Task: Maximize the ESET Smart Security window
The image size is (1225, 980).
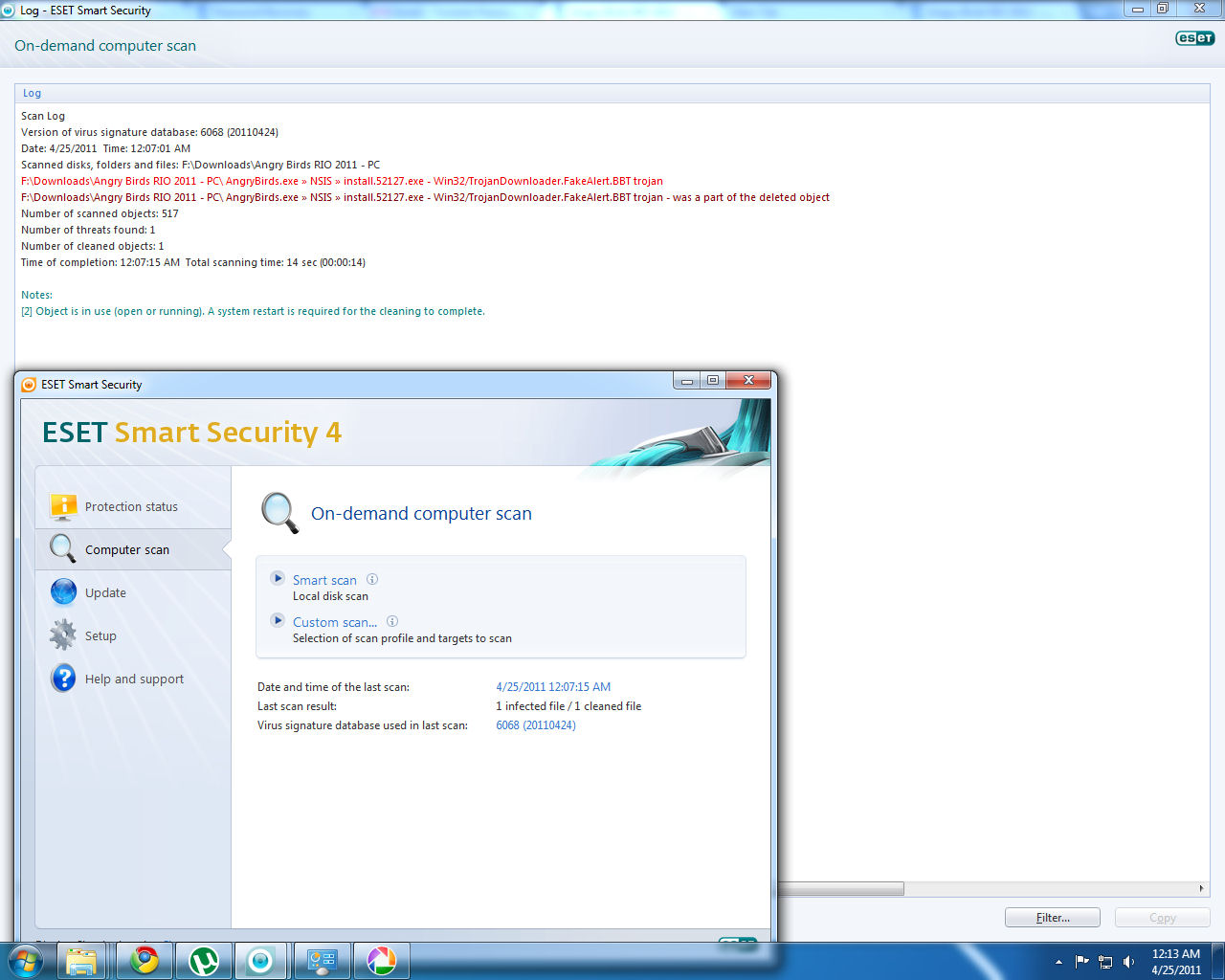Action: coord(713,380)
